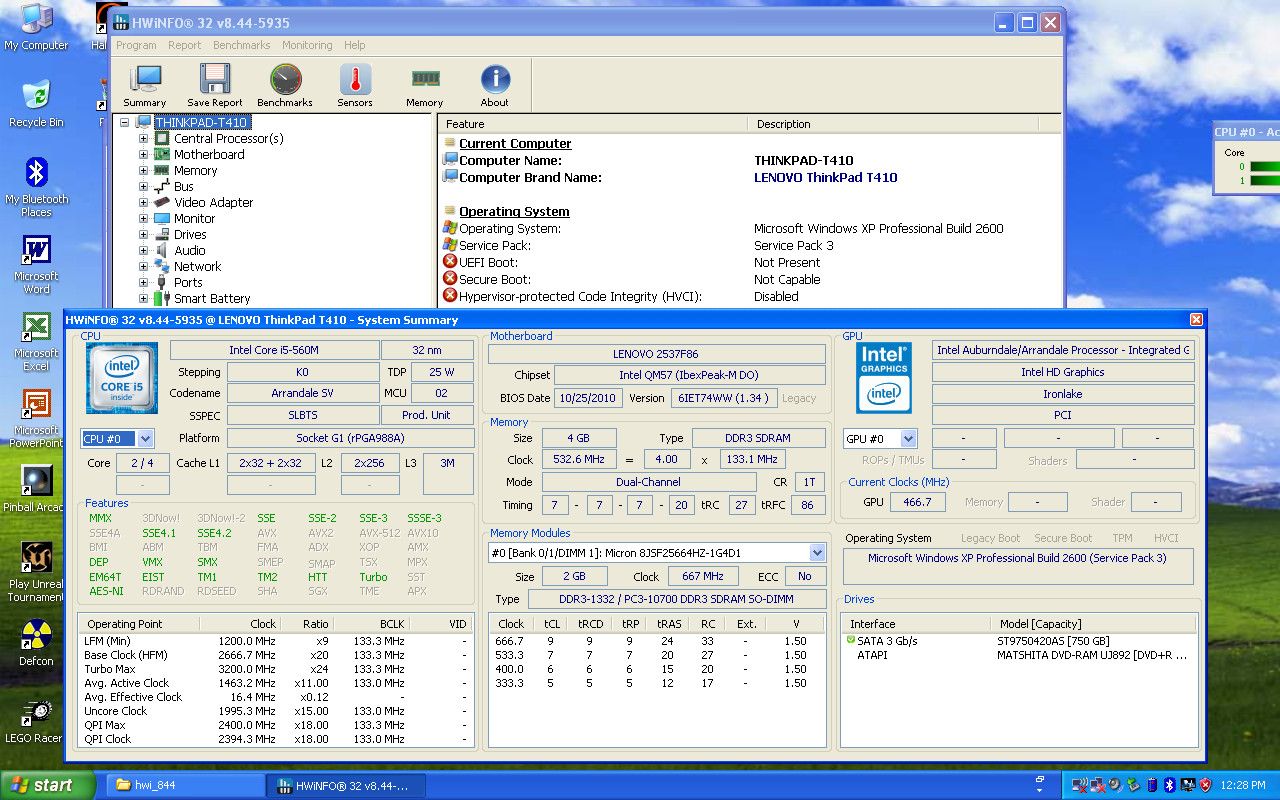Viewport: 1280px width, 800px height.
Task: Open the Help menu
Action: pos(355,45)
